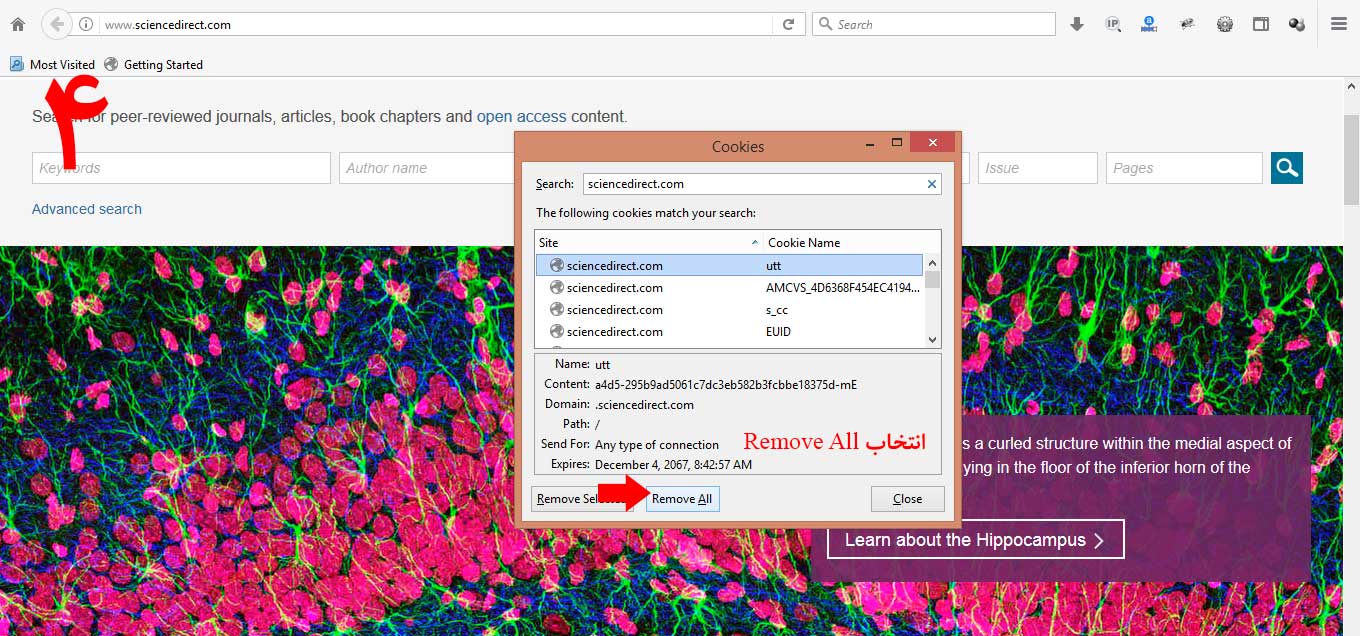Show site identity information icon
This screenshot has width=1360, height=636.
coord(87,24)
